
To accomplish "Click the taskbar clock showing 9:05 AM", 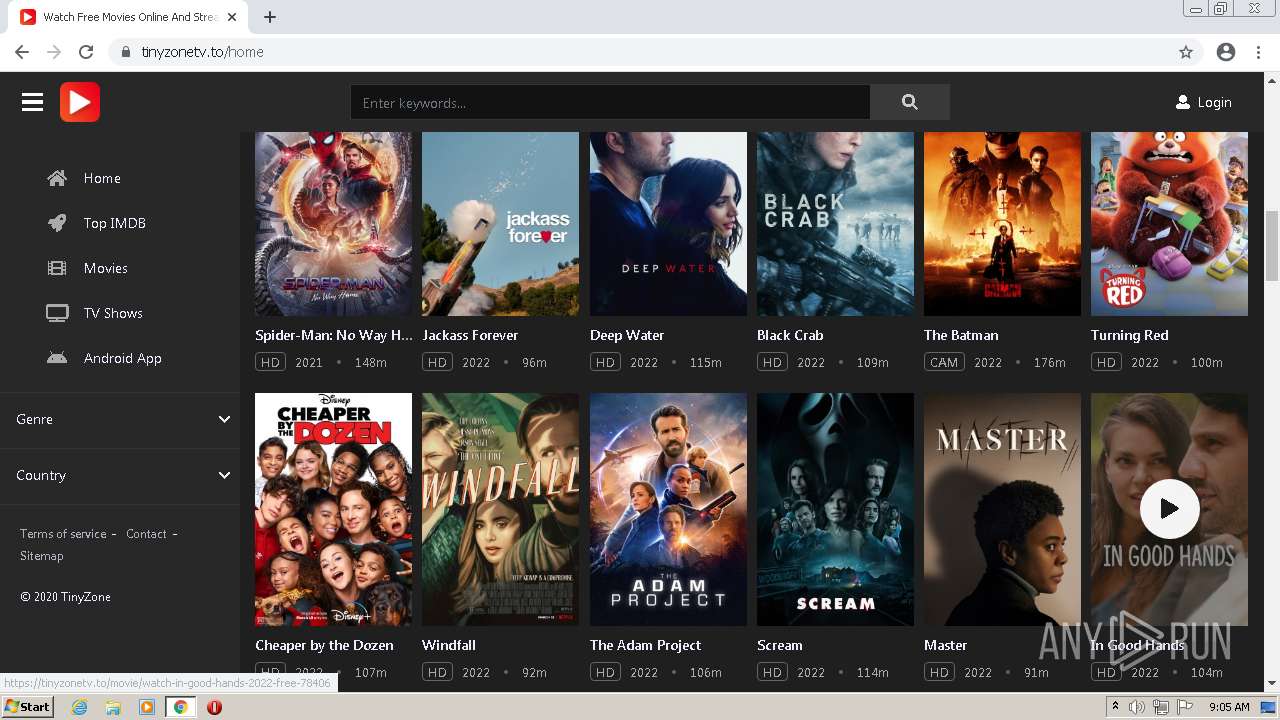I will pos(1229,707).
